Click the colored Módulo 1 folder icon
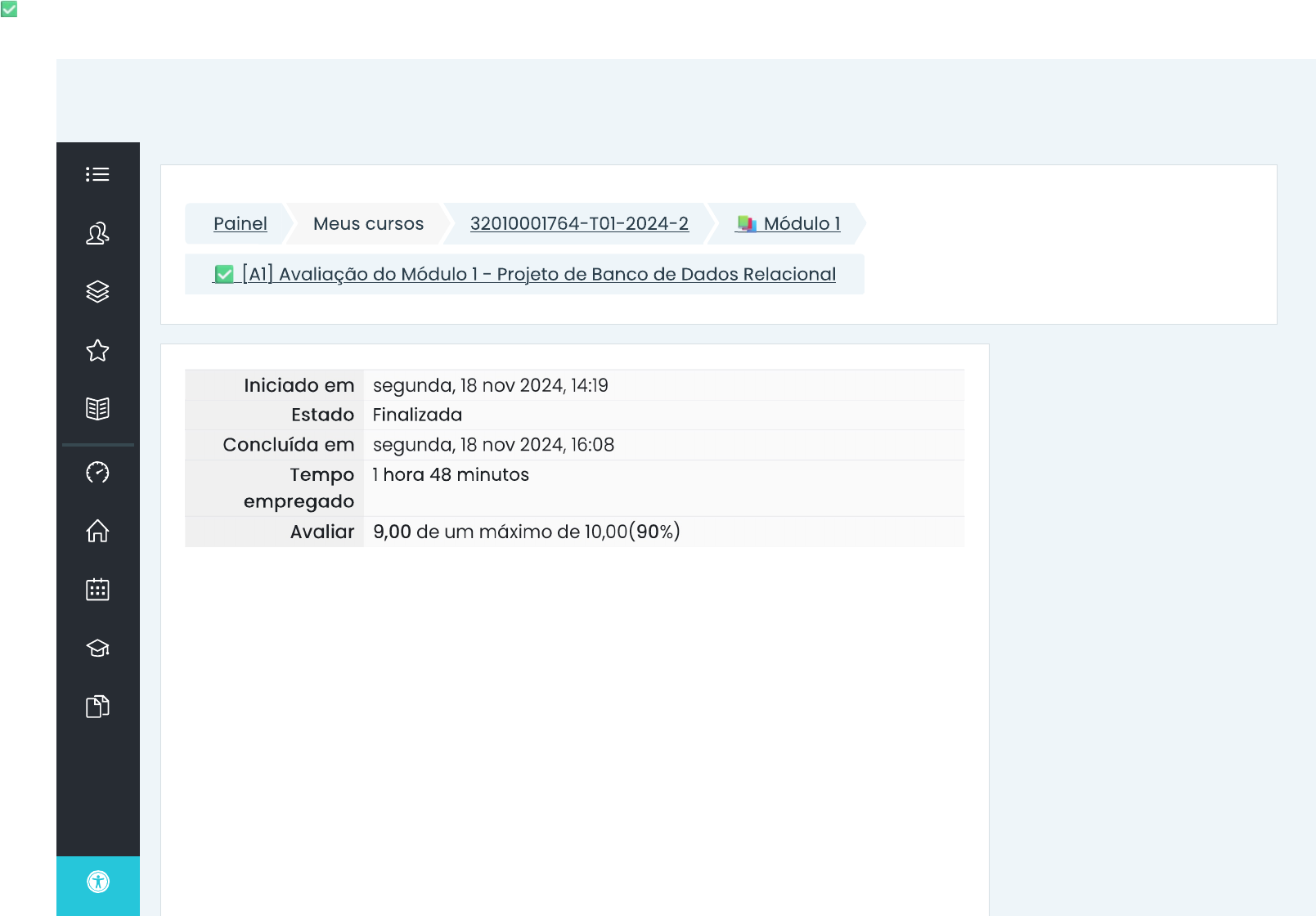The image size is (1316, 916). pos(746,224)
